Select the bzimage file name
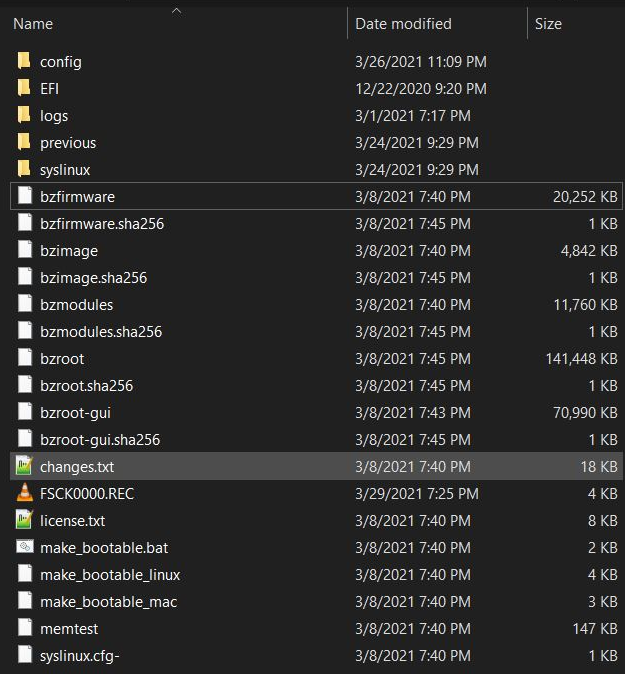Viewport: 625px width, 674px height. click(x=69, y=251)
